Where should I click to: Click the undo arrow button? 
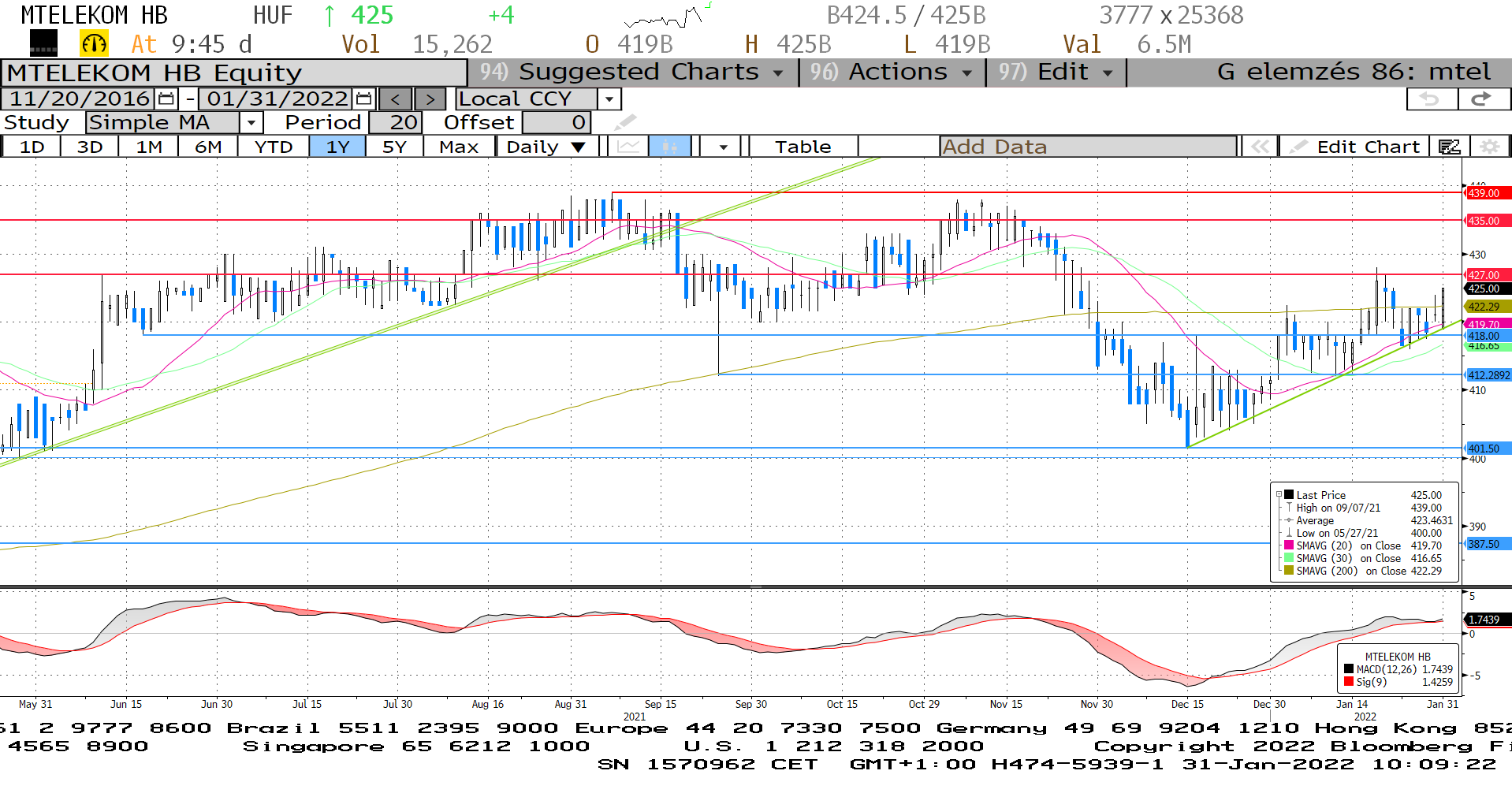pyautogui.click(x=1431, y=99)
